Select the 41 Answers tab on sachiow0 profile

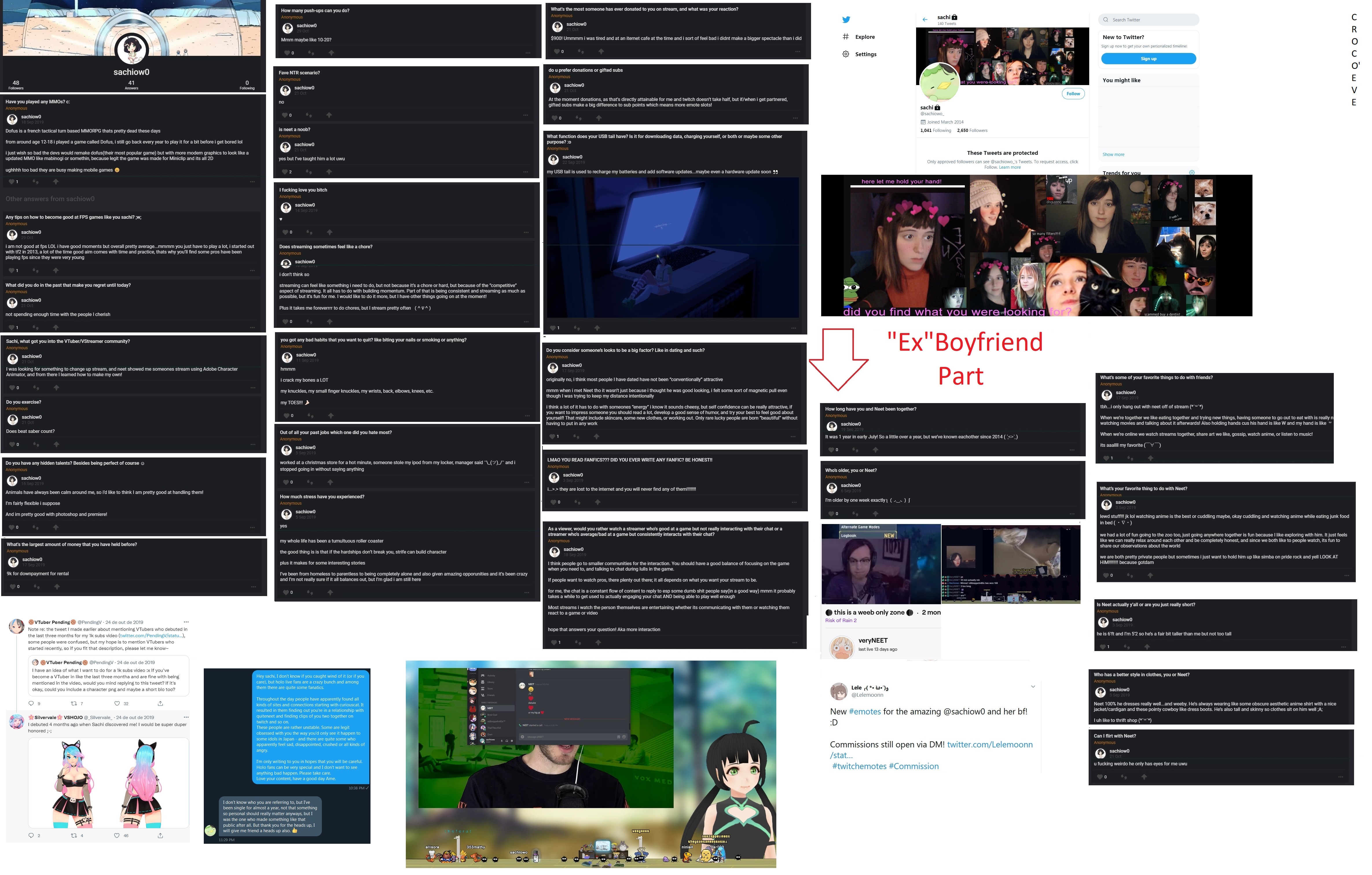point(132,85)
